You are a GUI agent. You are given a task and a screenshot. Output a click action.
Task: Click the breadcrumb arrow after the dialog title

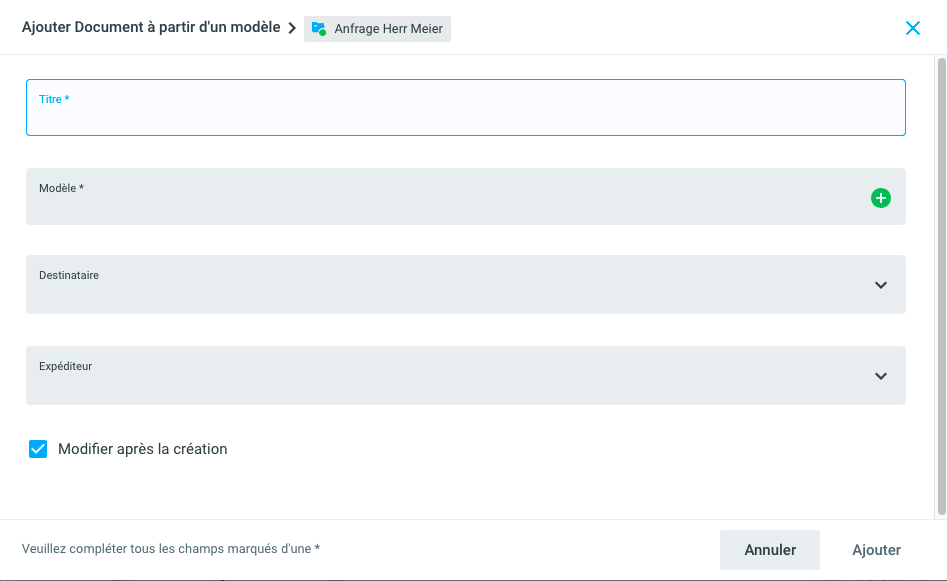tap(292, 28)
